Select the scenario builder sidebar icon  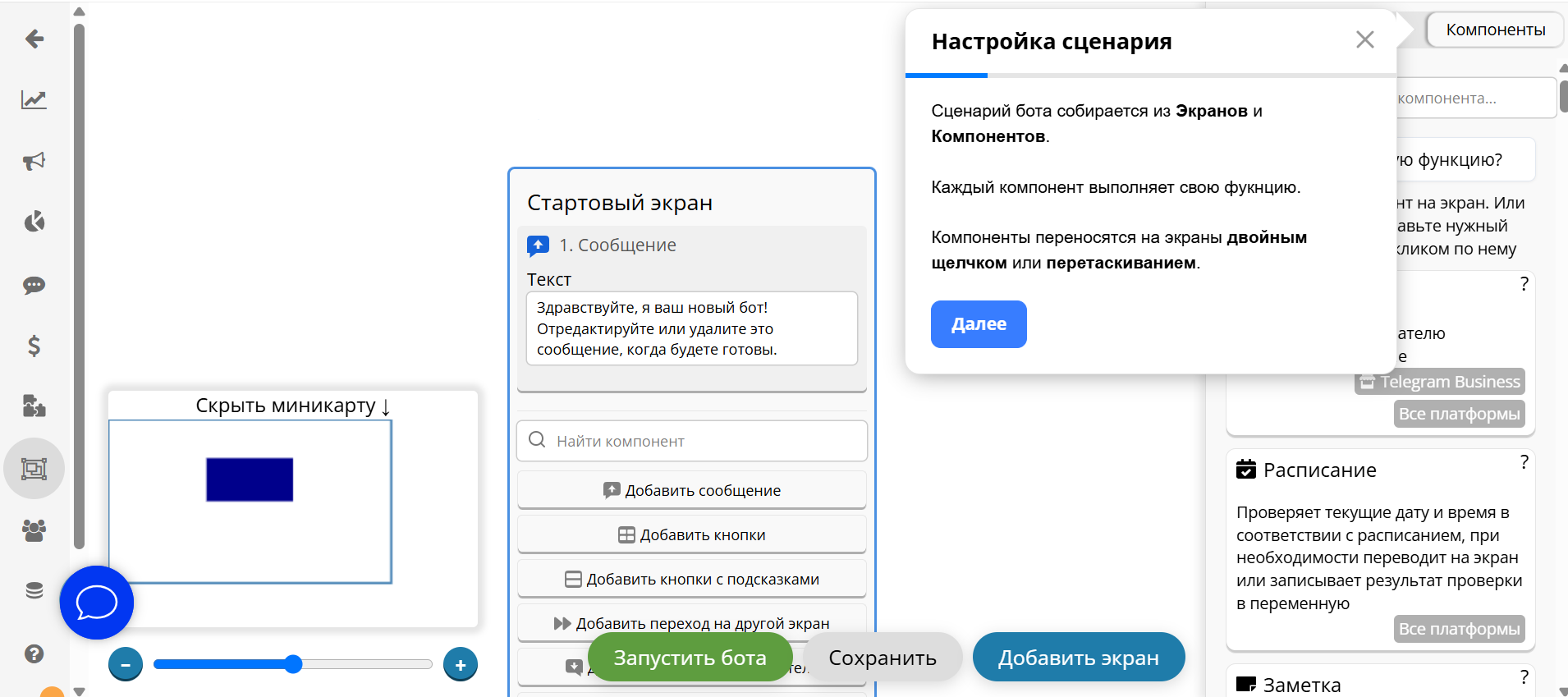coord(34,469)
